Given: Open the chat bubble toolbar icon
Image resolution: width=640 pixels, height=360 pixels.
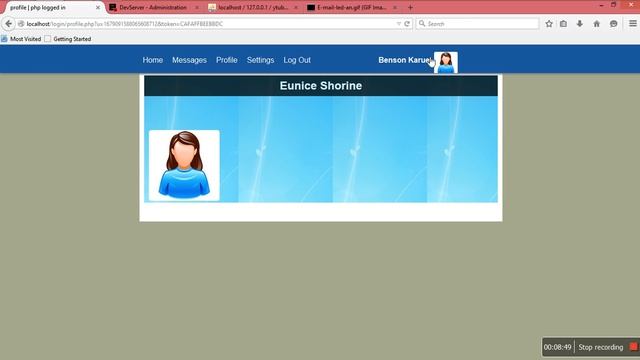Looking at the screenshot, I should pyautogui.click(x=613, y=24).
